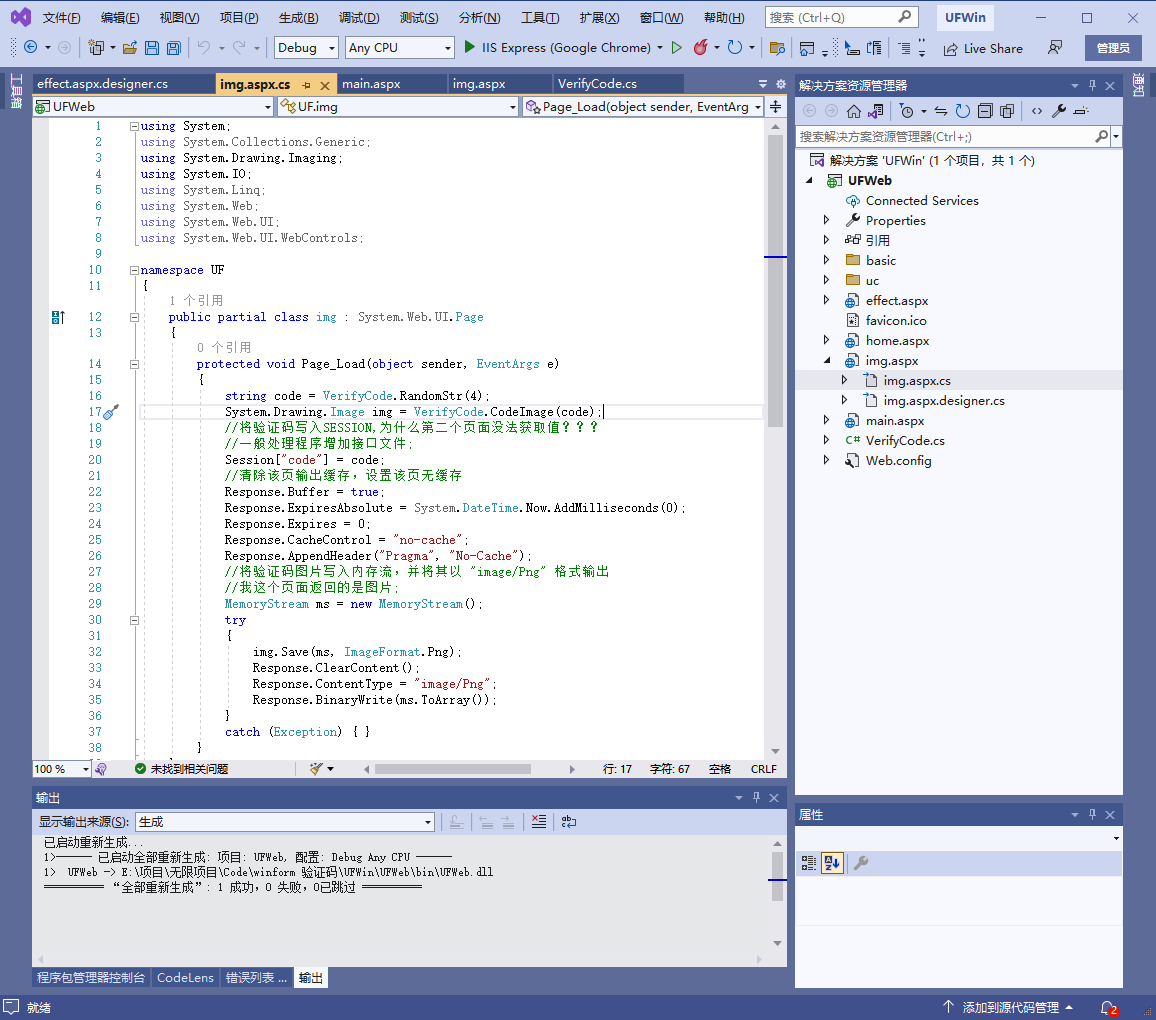Open the 调试(D) menu
Screen dimensions: 1156x1020
pyautogui.click(x=359, y=18)
